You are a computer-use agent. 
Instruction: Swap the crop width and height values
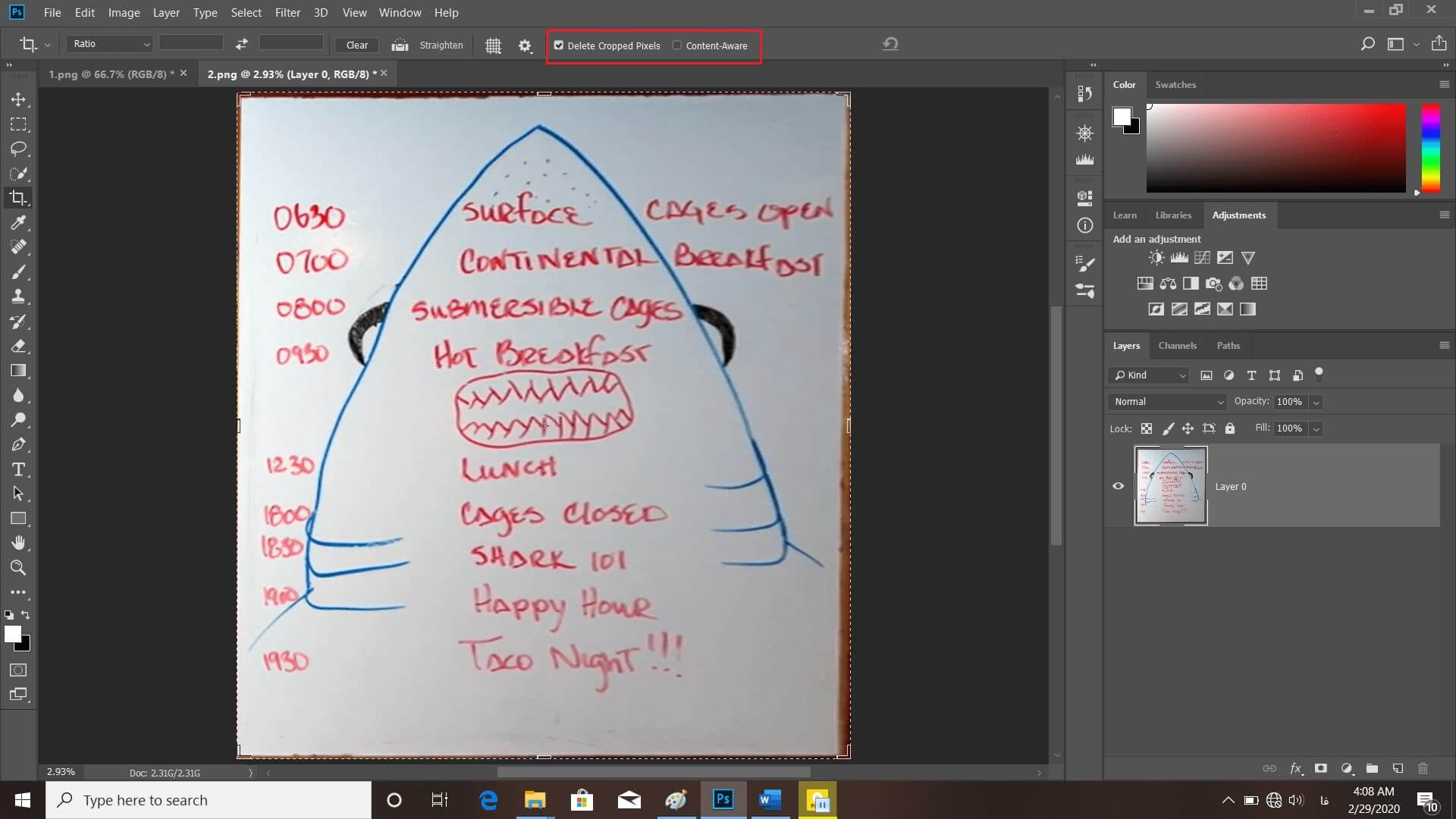241,45
